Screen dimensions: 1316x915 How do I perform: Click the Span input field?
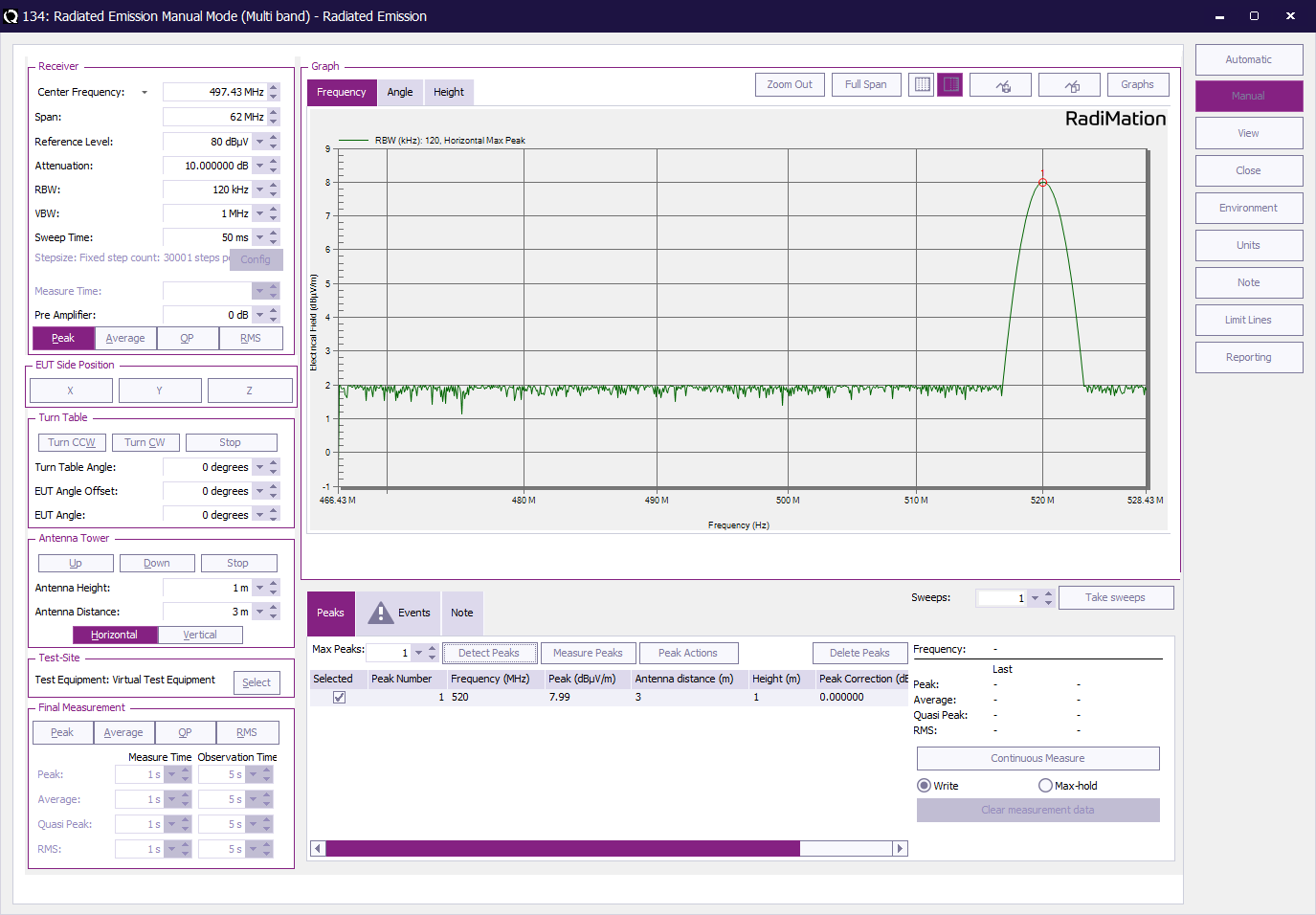[214, 117]
